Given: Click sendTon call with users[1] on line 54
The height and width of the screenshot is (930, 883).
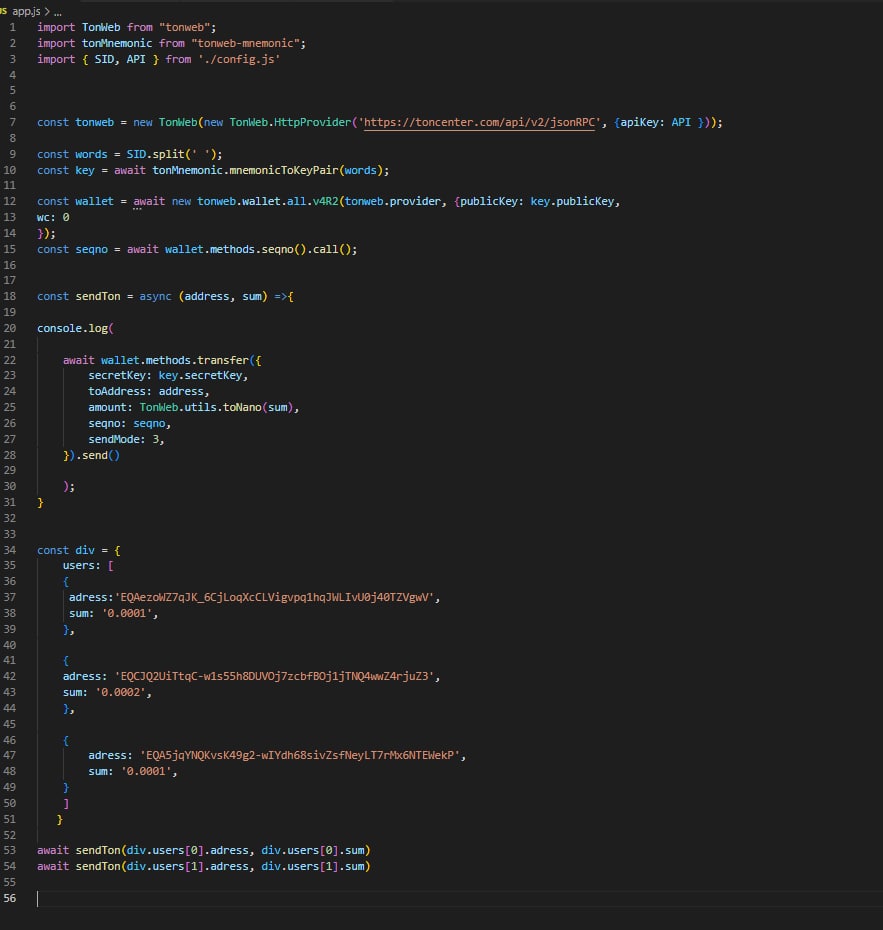Looking at the screenshot, I should (x=203, y=867).
